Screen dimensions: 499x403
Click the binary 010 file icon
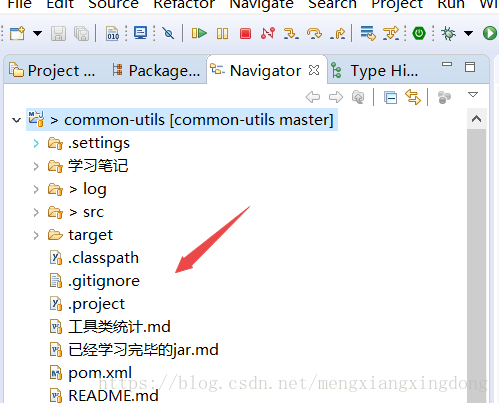coord(113,33)
